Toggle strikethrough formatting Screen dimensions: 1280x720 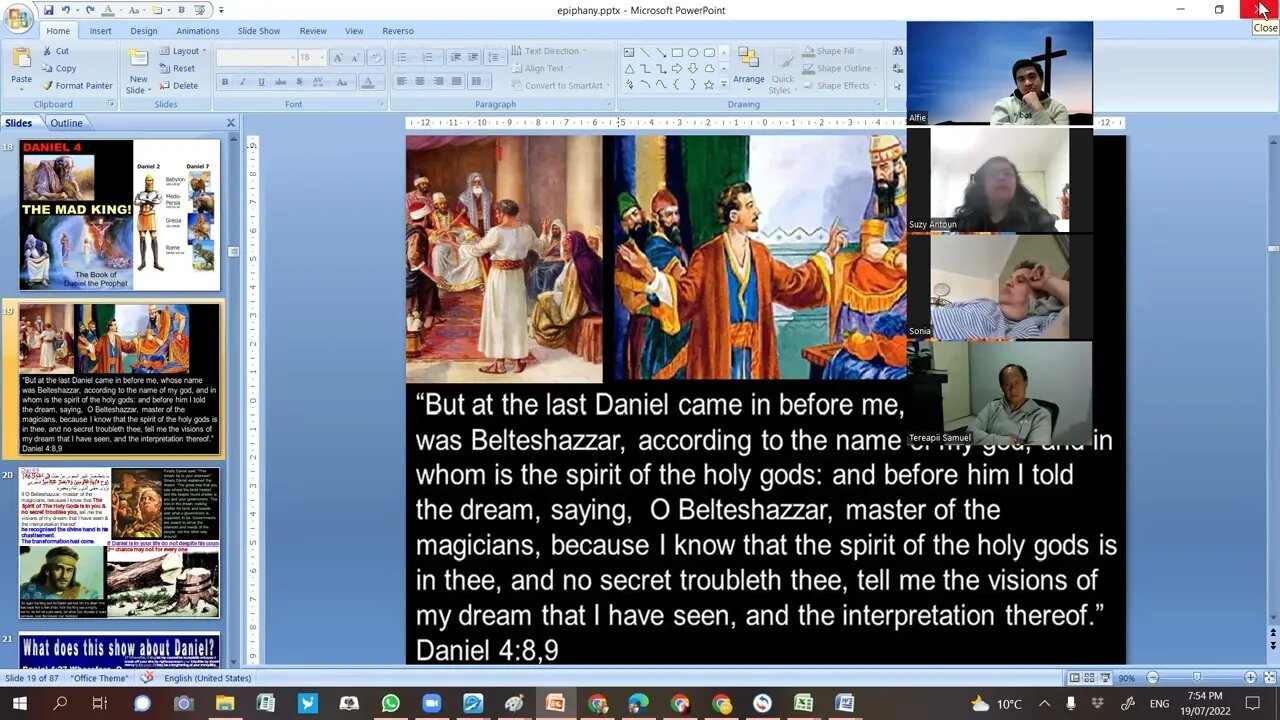tap(281, 82)
